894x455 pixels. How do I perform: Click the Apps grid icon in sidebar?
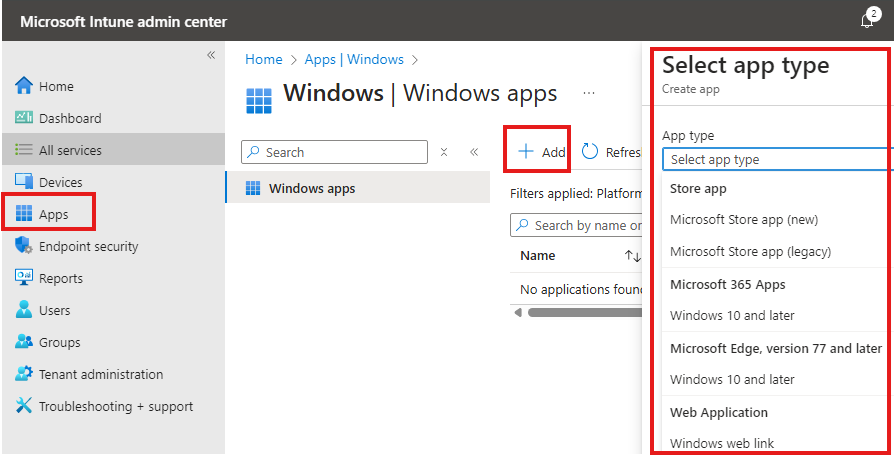24,214
